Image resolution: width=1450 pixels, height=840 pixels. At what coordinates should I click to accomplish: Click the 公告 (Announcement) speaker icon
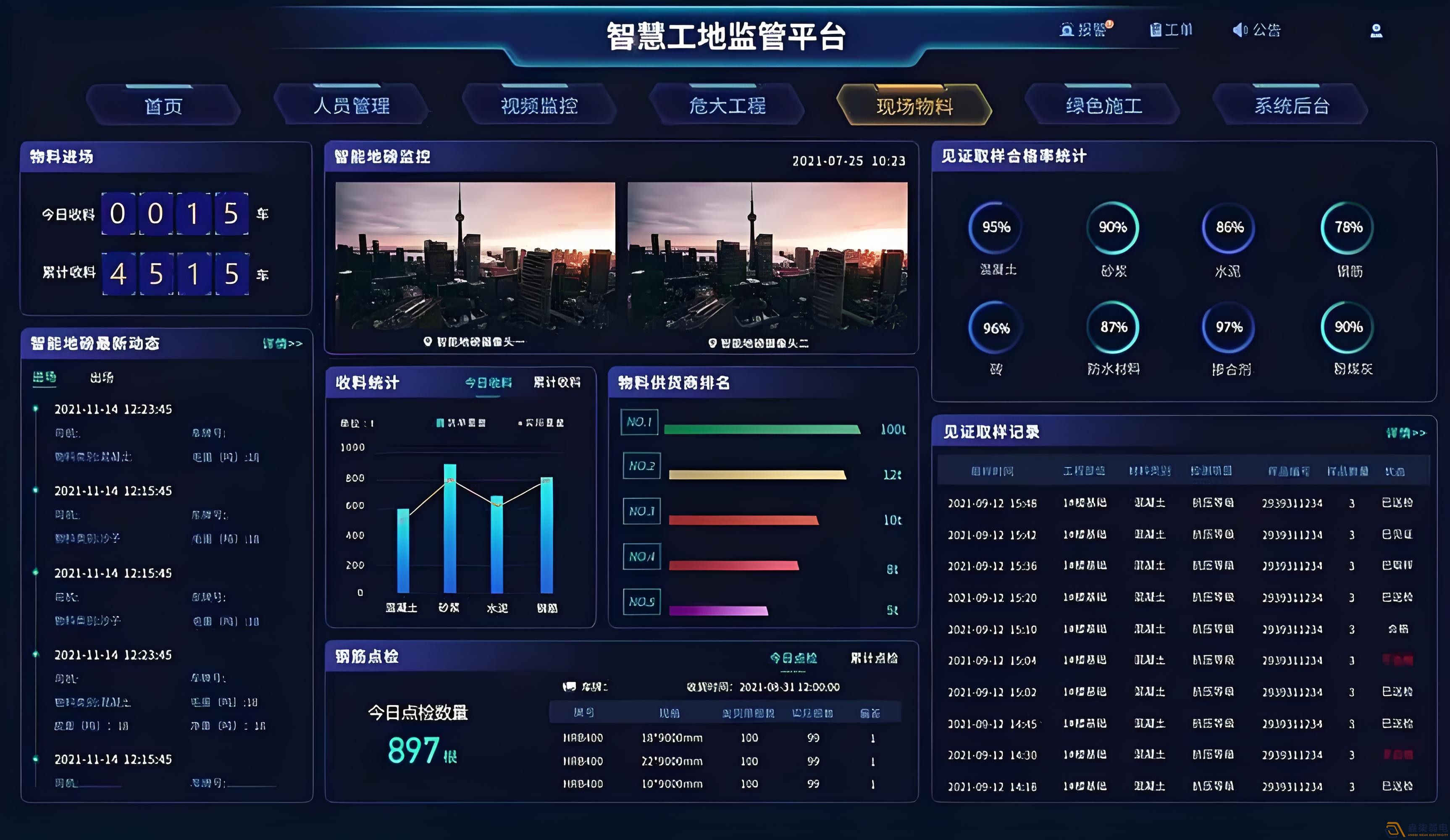(x=1237, y=29)
